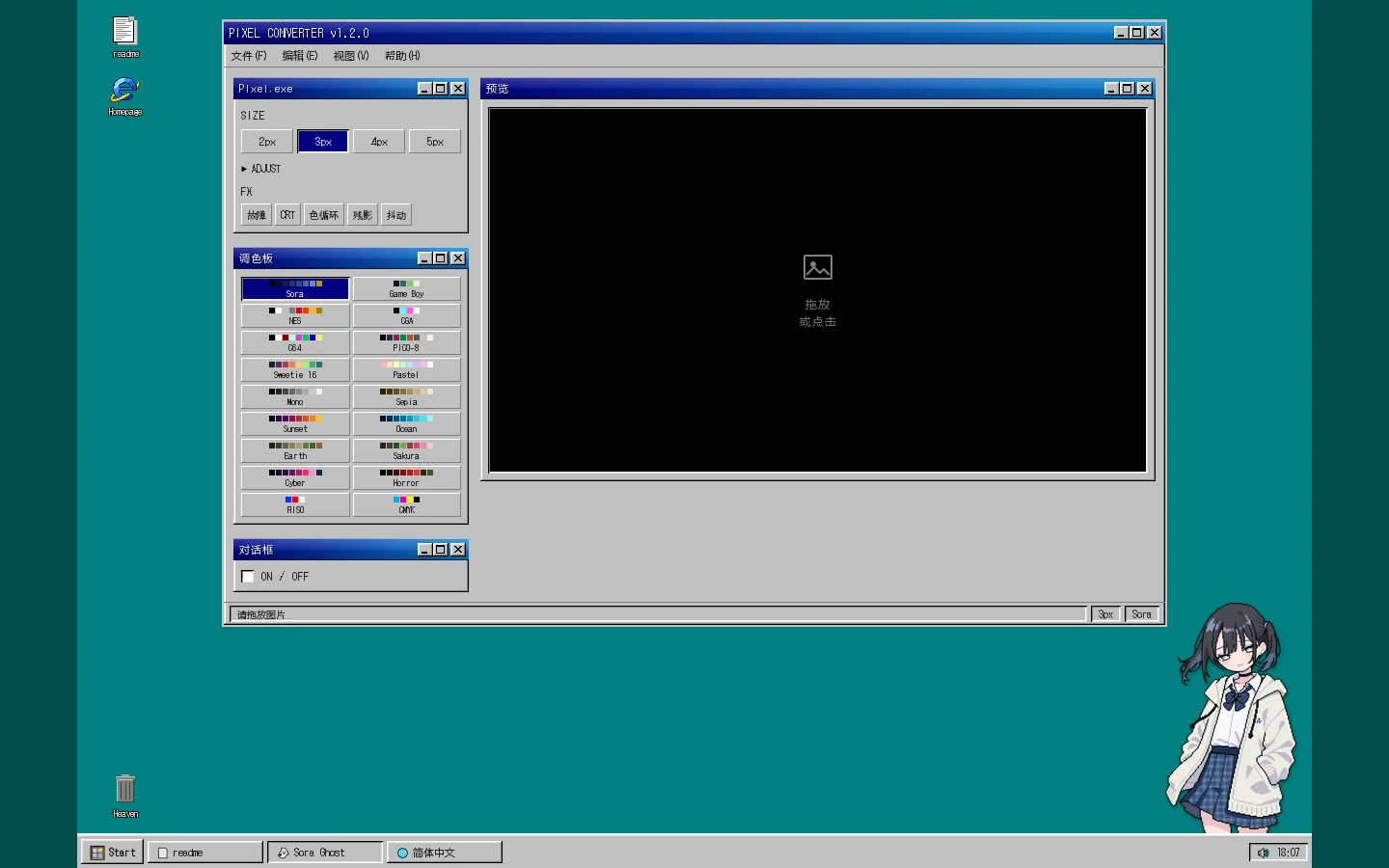This screenshot has width=1389, height=868.
Task: Pick the Cyber palette
Action: pyautogui.click(x=295, y=477)
